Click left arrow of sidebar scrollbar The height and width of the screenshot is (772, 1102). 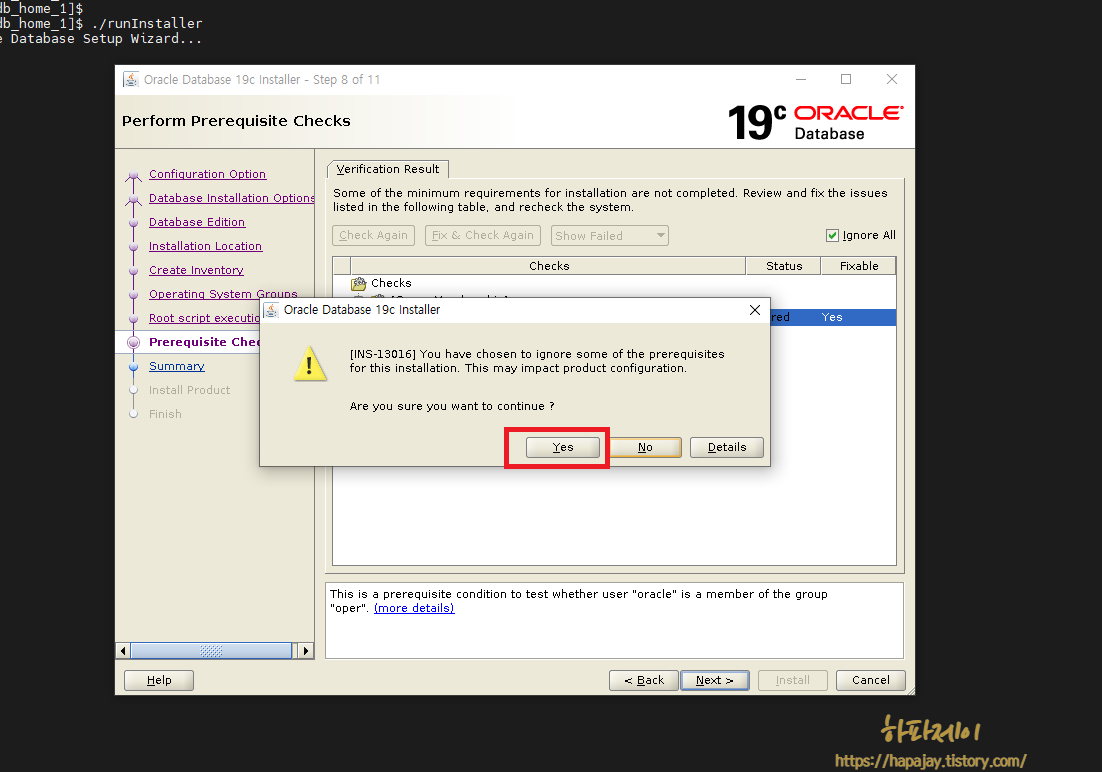pos(124,651)
